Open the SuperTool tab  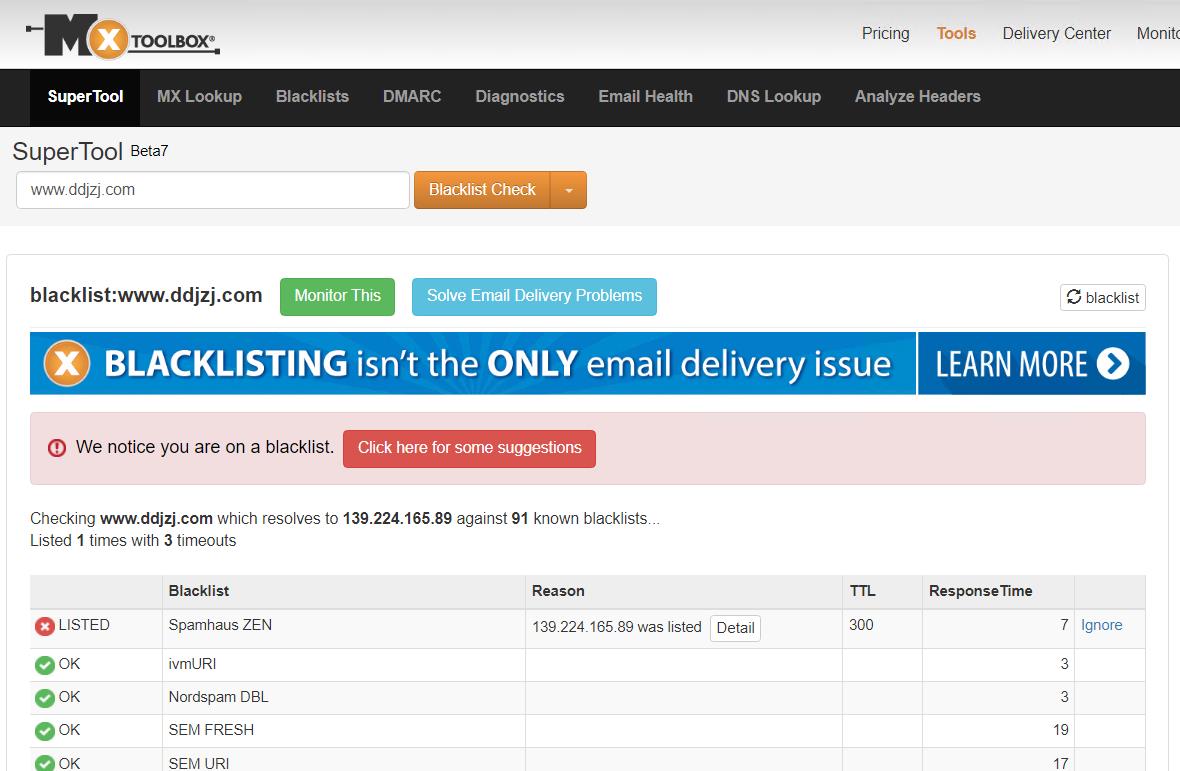85,97
